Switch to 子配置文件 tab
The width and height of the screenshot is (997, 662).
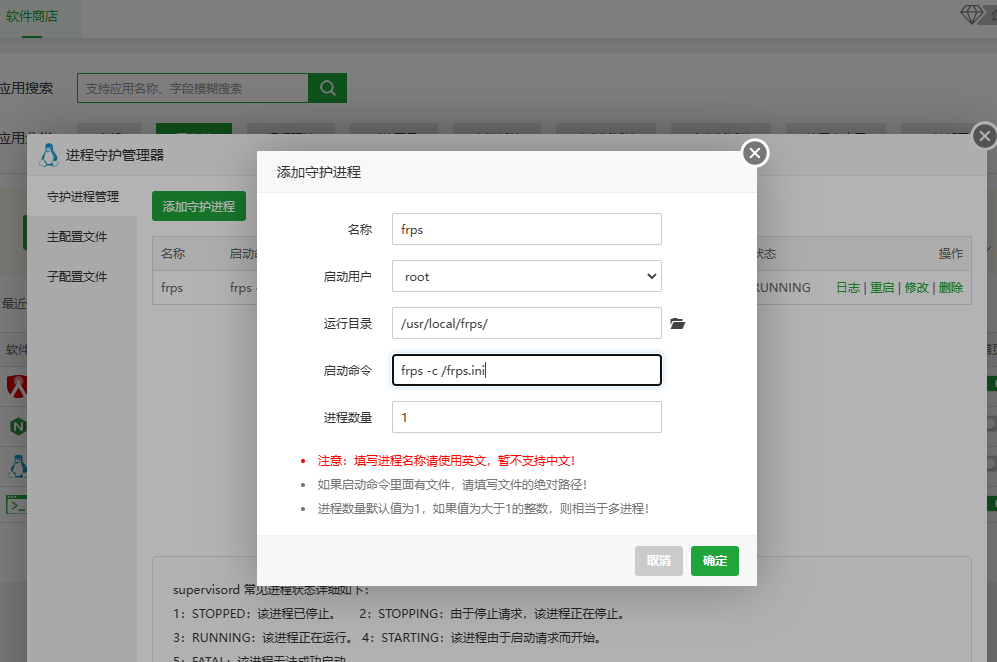click(77, 276)
